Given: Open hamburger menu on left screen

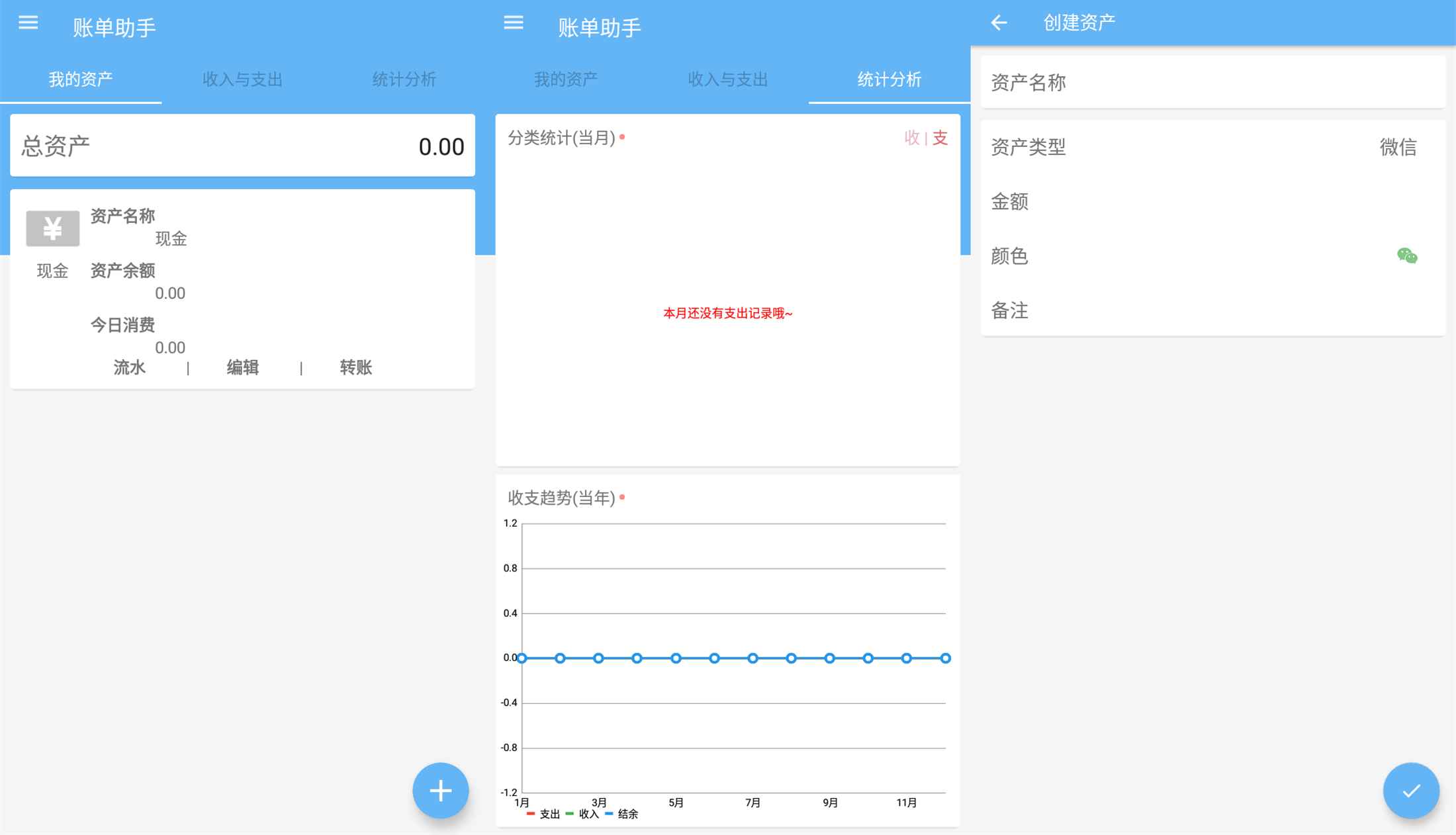Looking at the screenshot, I should click(x=28, y=23).
